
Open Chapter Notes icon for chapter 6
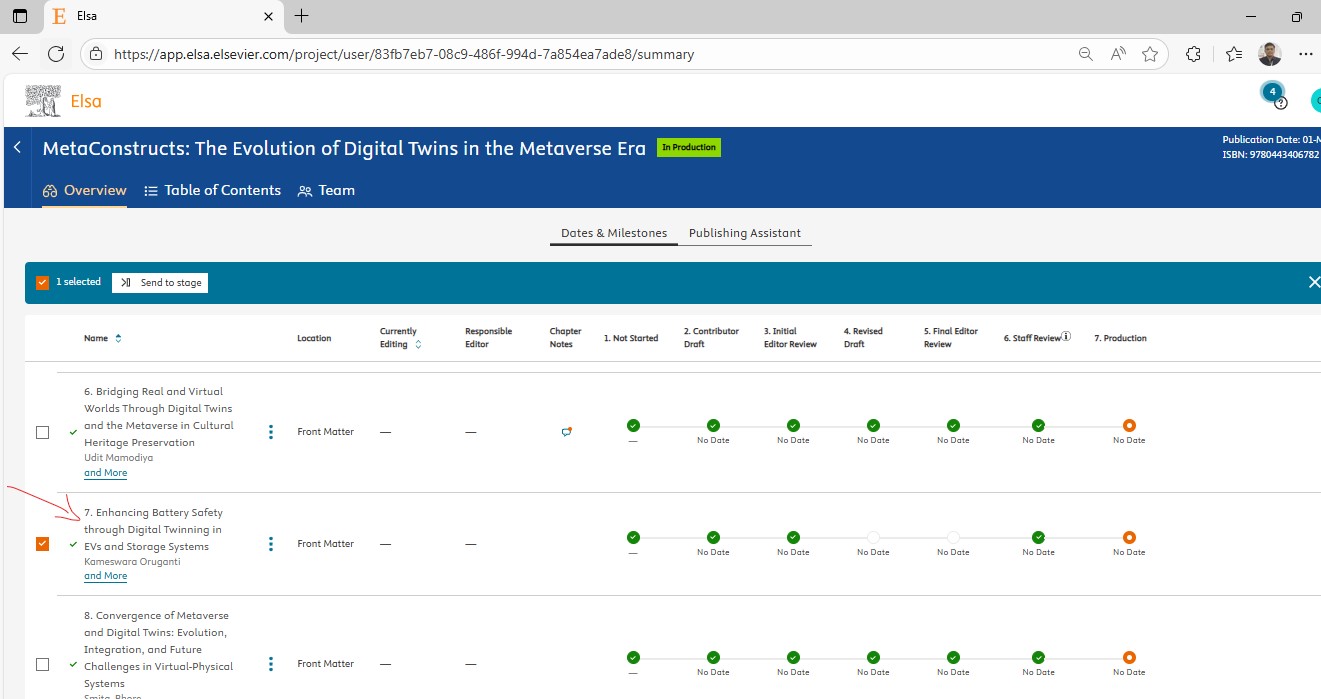tap(566, 432)
